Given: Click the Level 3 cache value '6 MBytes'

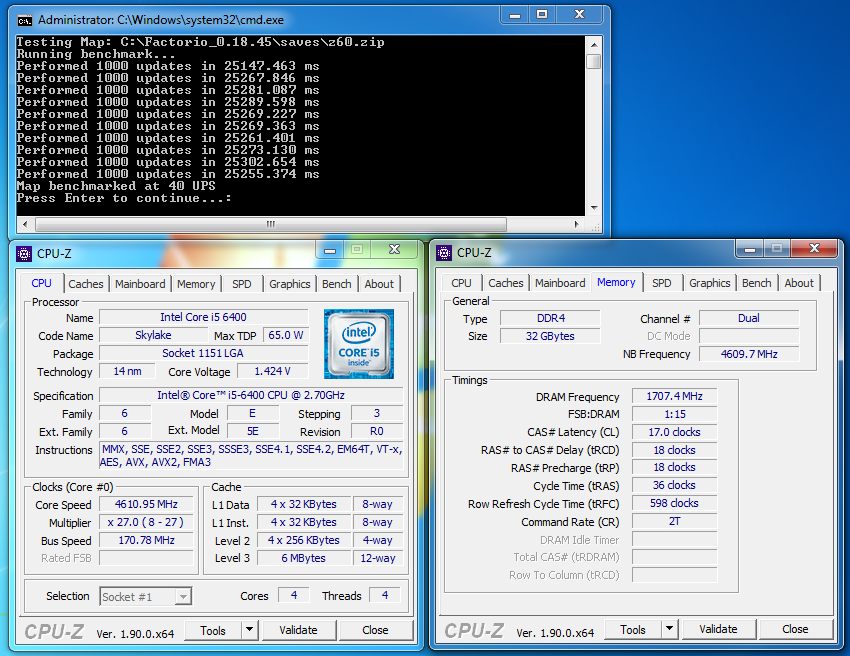Looking at the screenshot, I should (304, 558).
